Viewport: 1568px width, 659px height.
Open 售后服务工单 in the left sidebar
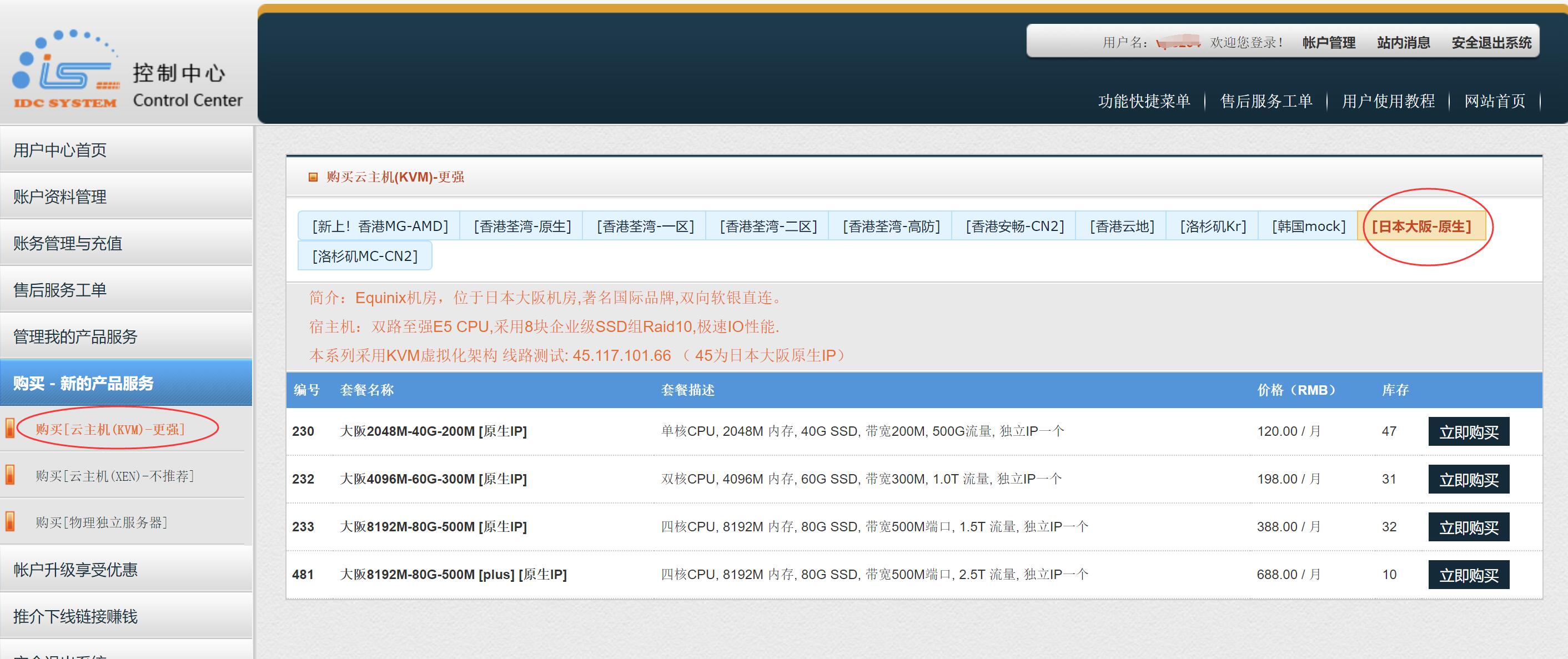(x=126, y=290)
